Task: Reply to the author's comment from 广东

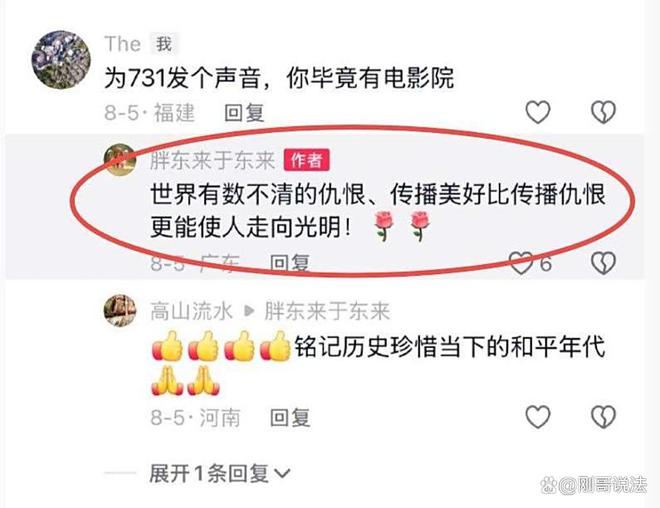Action: tap(290, 263)
